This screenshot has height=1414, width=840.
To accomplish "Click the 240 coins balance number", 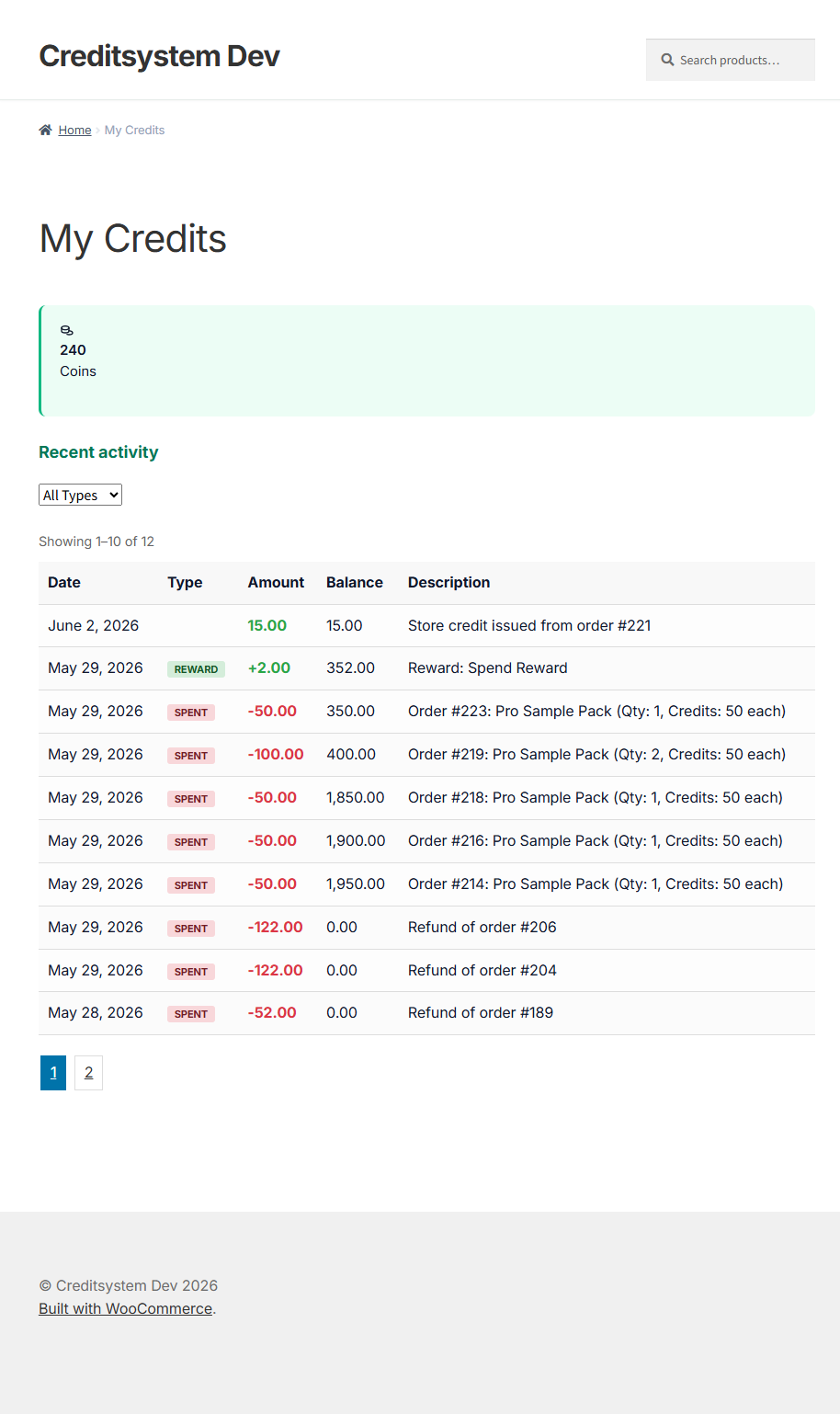I will click(73, 350).
